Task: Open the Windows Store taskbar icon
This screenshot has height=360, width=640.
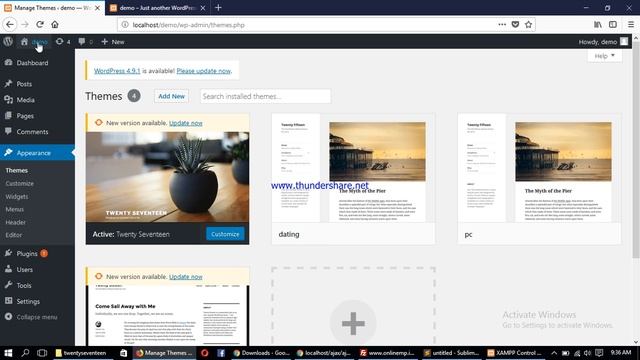Action: point(123,353)
